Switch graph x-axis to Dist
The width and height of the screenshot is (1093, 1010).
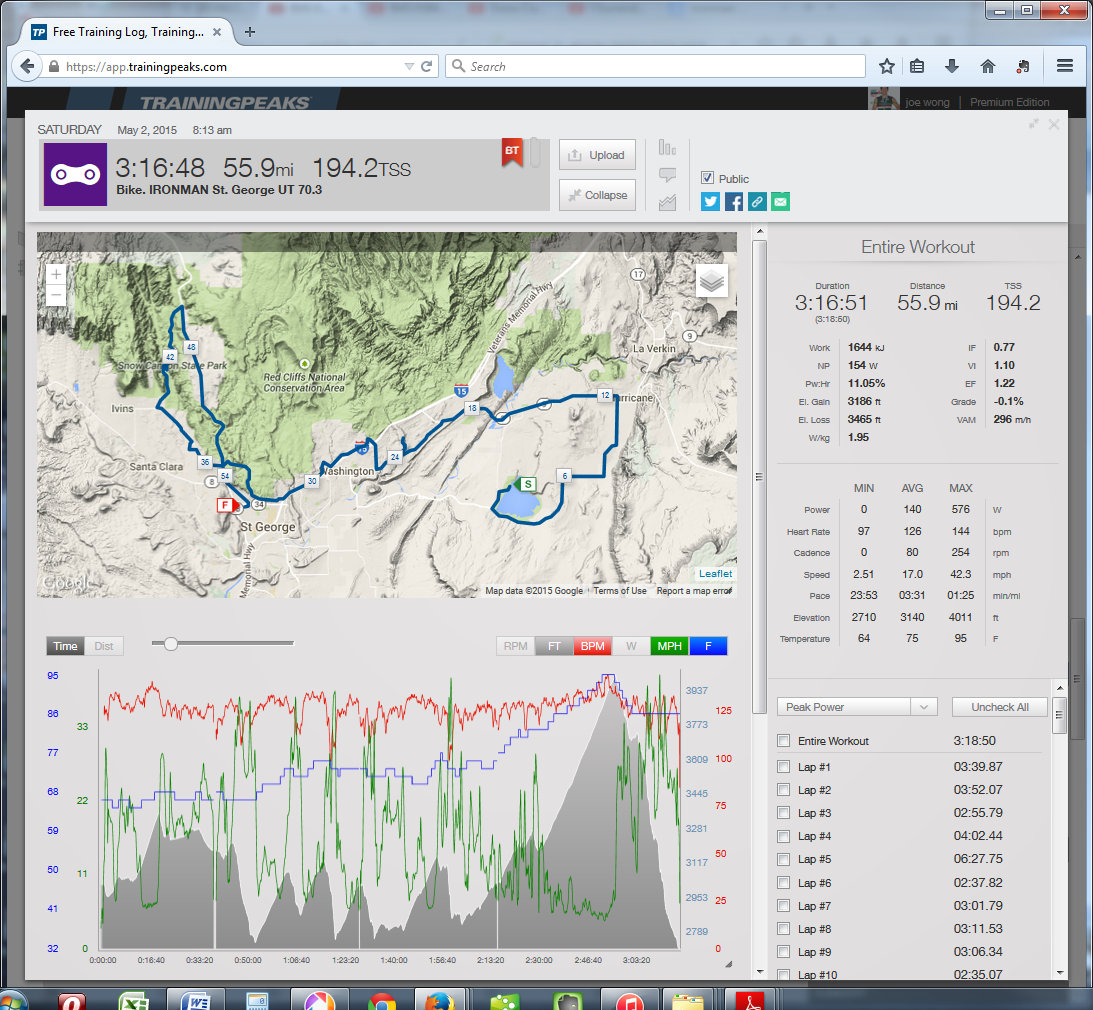click(104, 646)
